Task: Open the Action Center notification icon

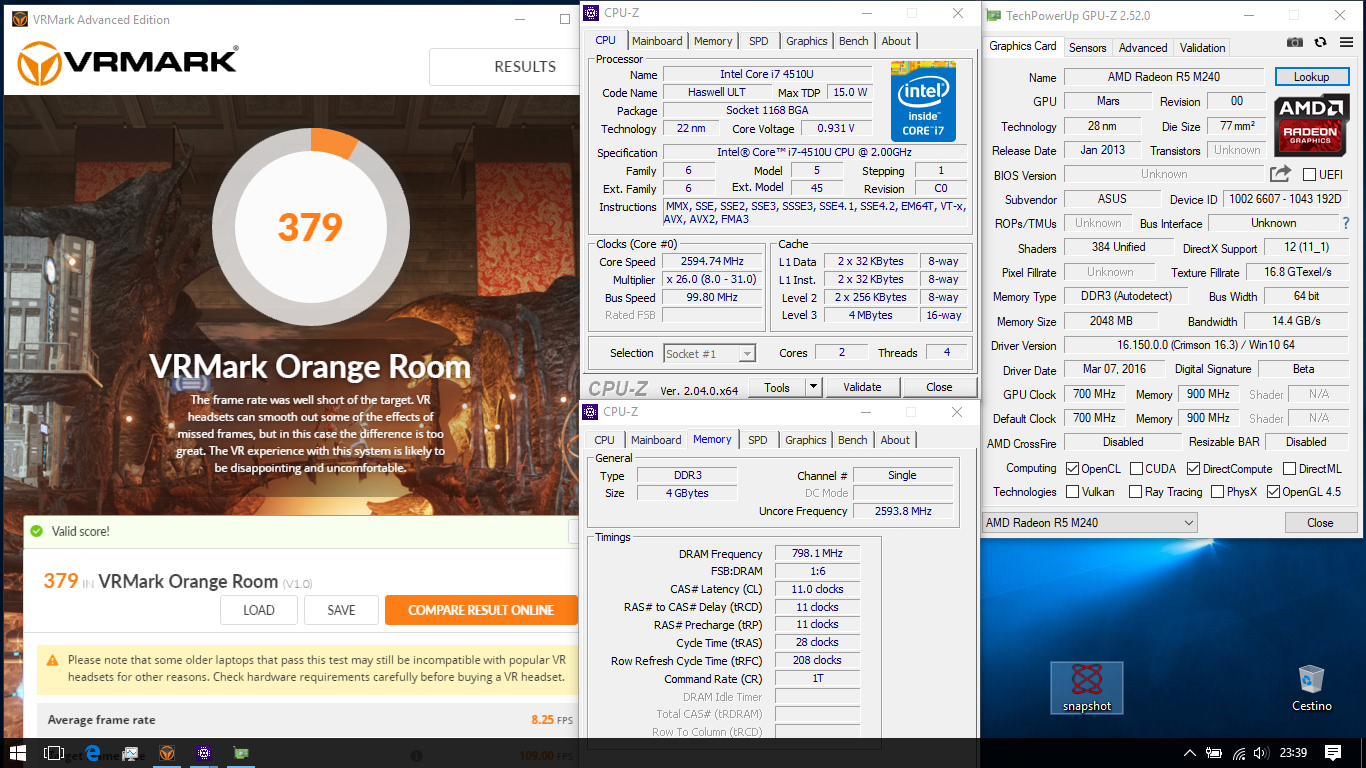Action: (x=1333, y=753)
